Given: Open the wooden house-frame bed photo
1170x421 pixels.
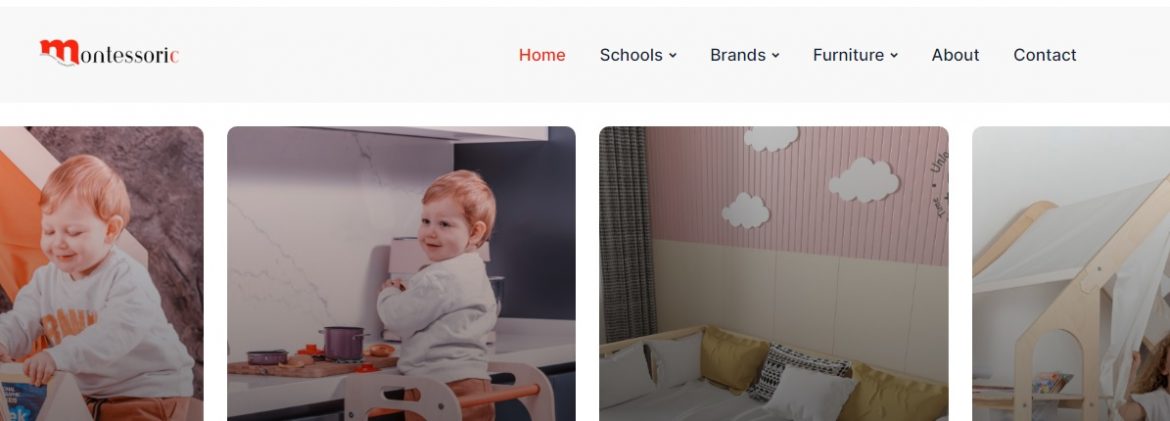Looking at the screenshot, I should tap(1071, 273).
